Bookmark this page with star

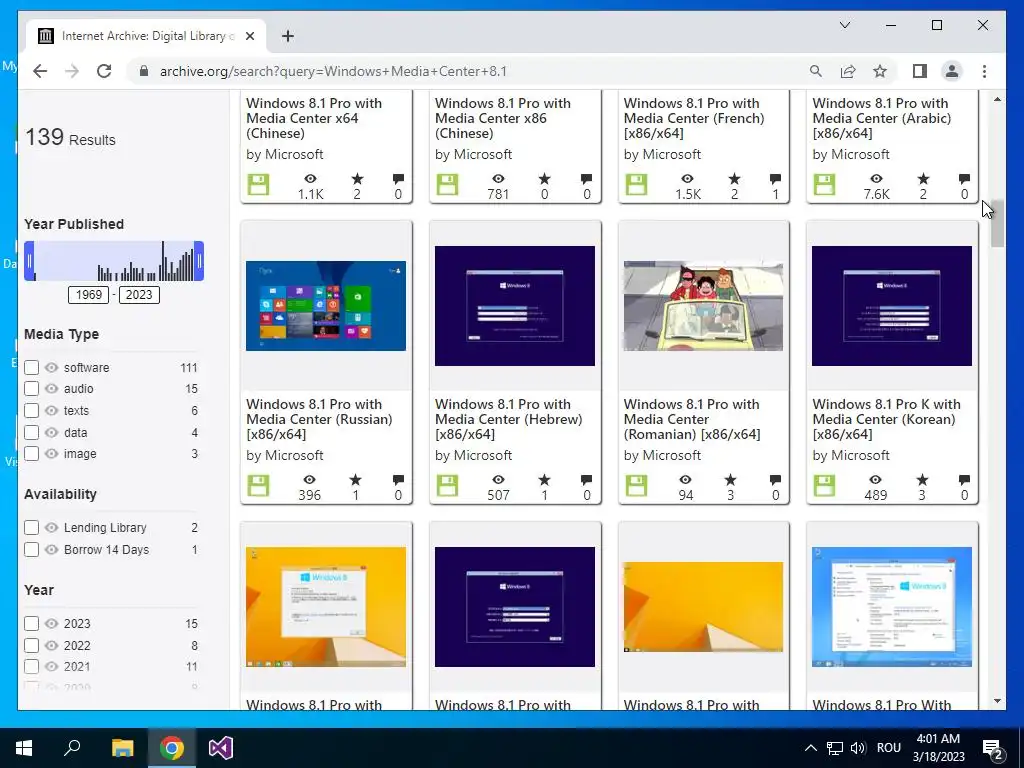pyautogui.click(x=880, y=71)
